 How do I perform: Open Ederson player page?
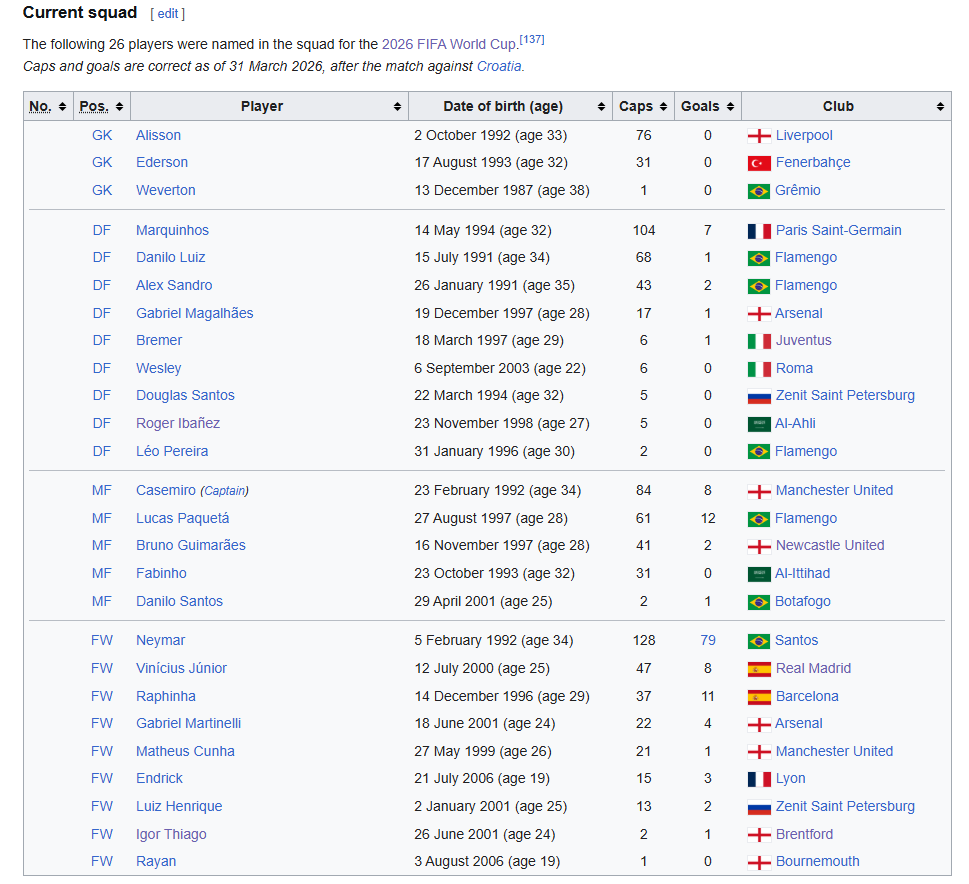point(162,163)
